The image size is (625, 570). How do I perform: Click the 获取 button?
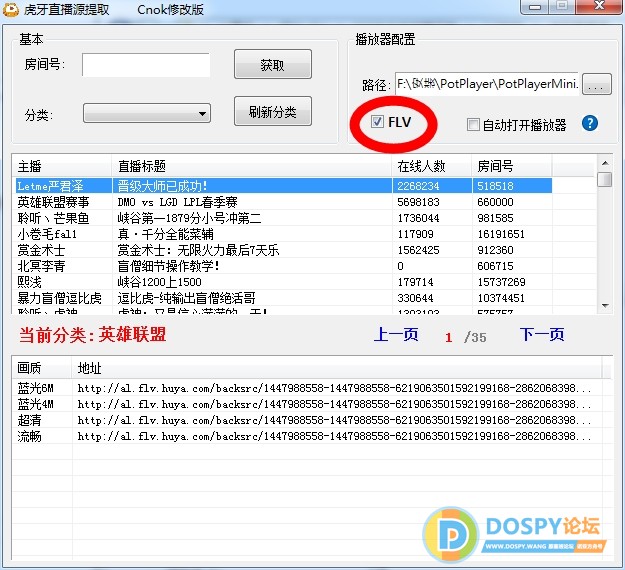tap(273, 64)
